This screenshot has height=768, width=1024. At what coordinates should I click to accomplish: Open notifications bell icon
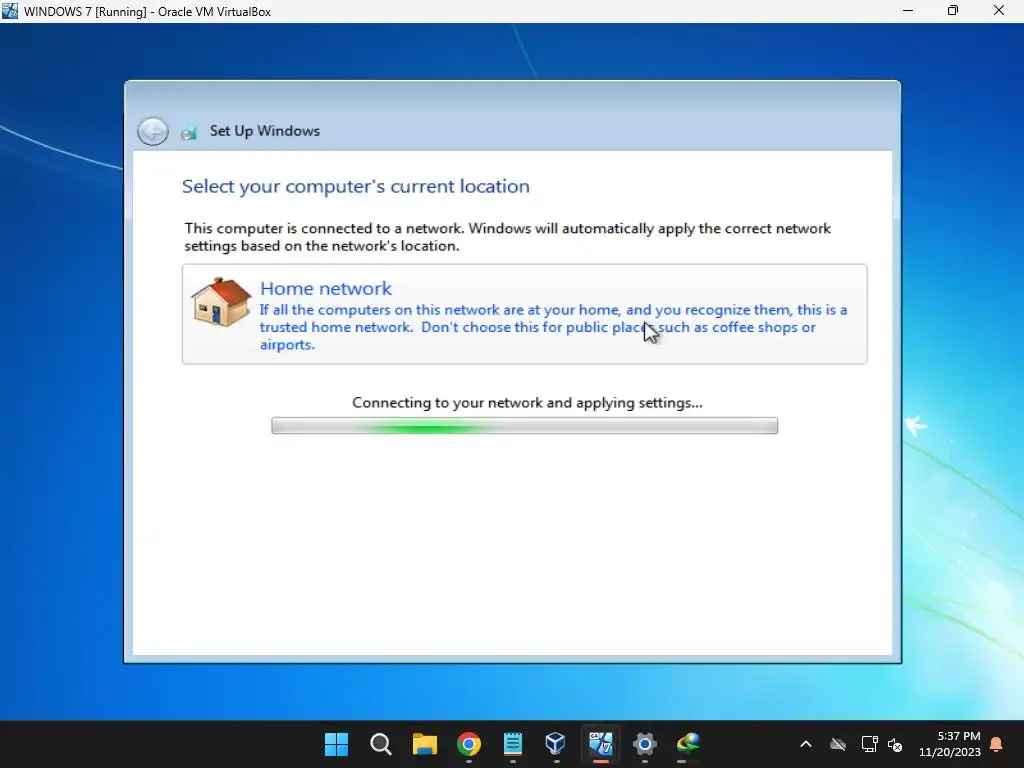click(x=997, y=744)
